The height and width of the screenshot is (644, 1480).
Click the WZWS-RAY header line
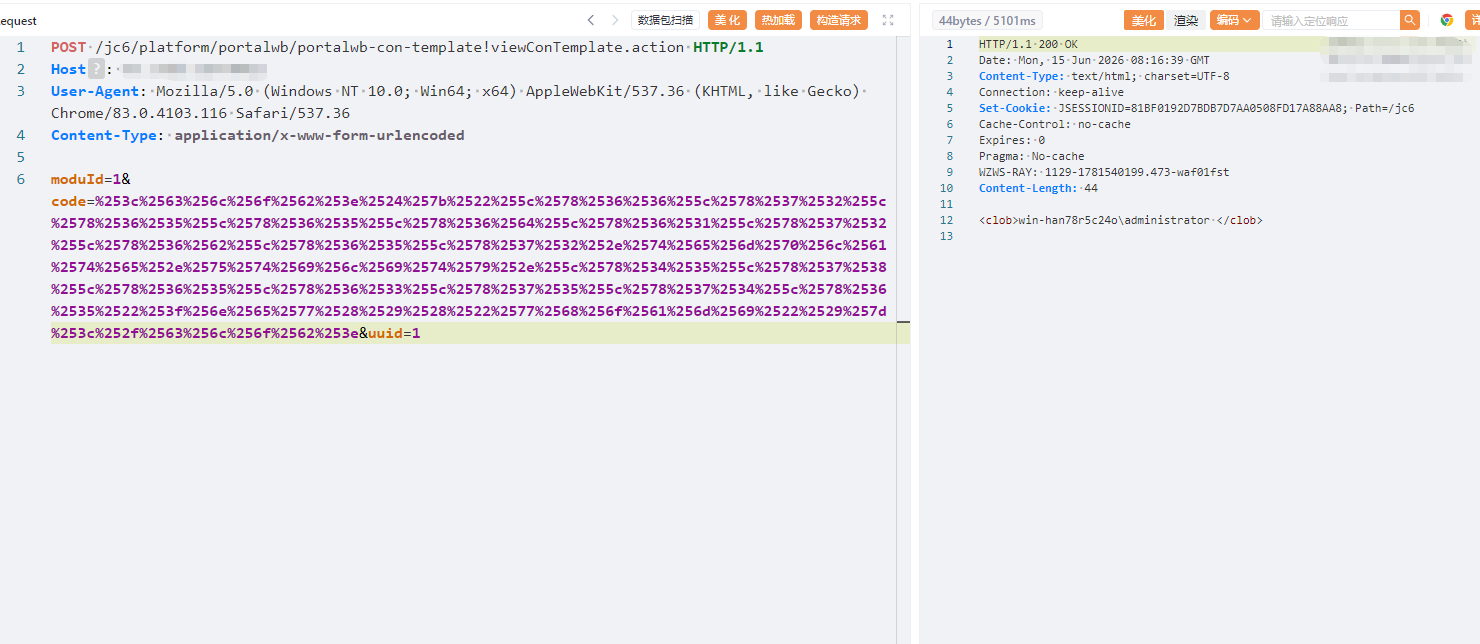tap(1104, 172)
